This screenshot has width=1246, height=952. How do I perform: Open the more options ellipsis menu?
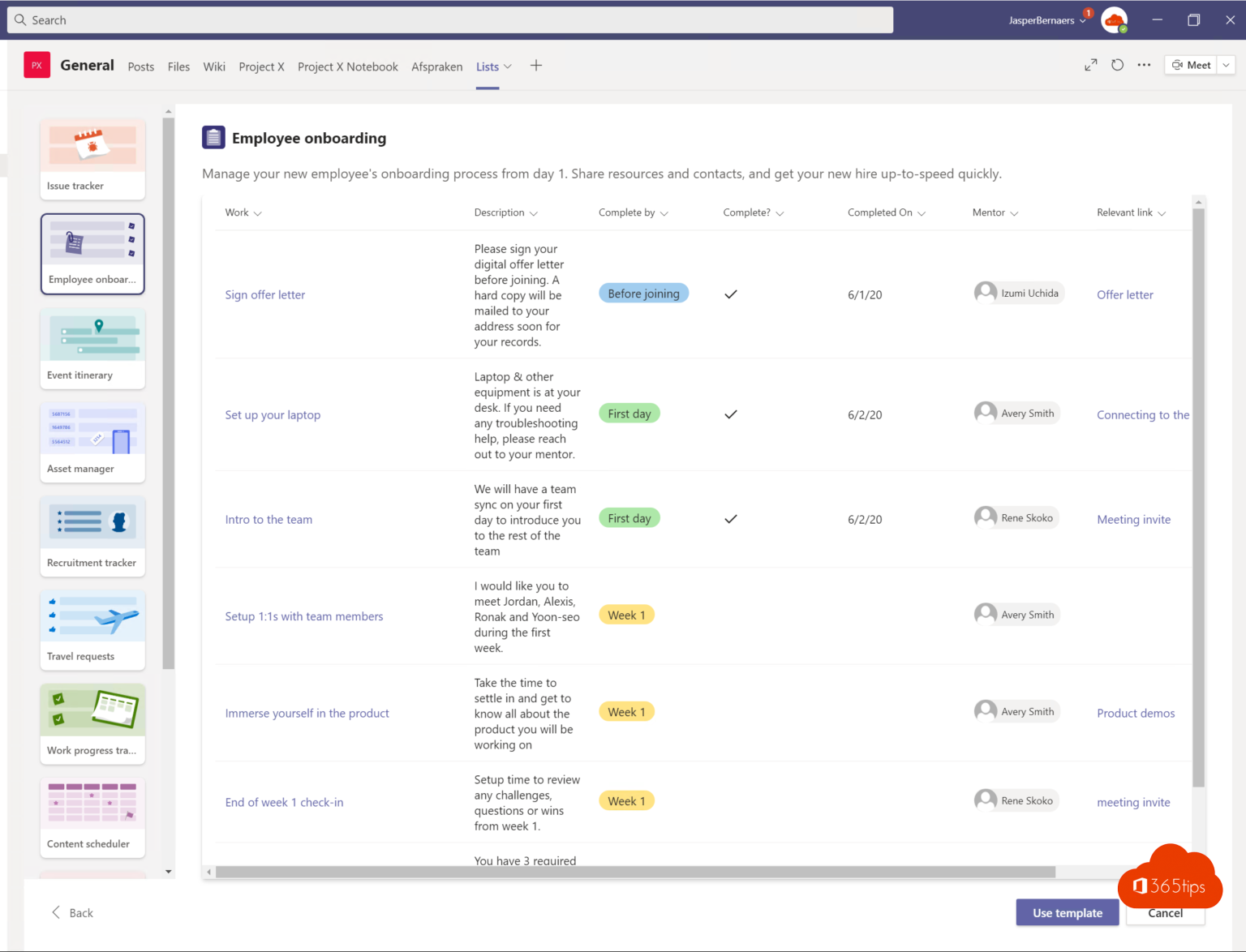point(1144,66)
